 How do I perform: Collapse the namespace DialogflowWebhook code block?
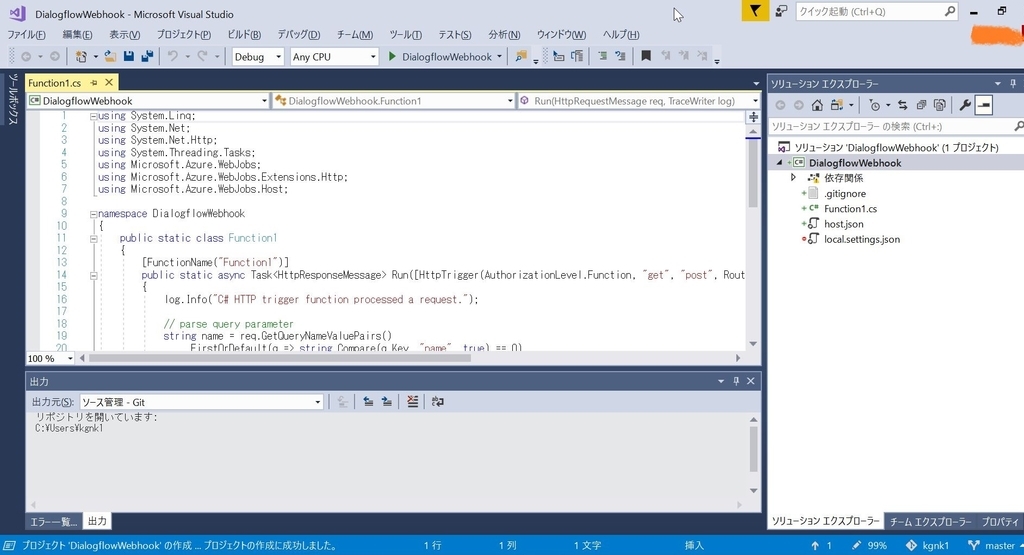point(93,214)
